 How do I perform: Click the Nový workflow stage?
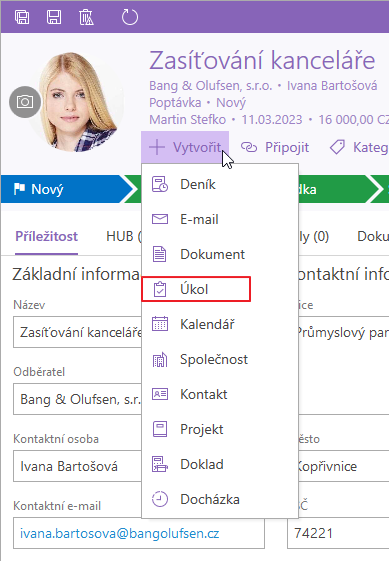(x=68, y=189)
